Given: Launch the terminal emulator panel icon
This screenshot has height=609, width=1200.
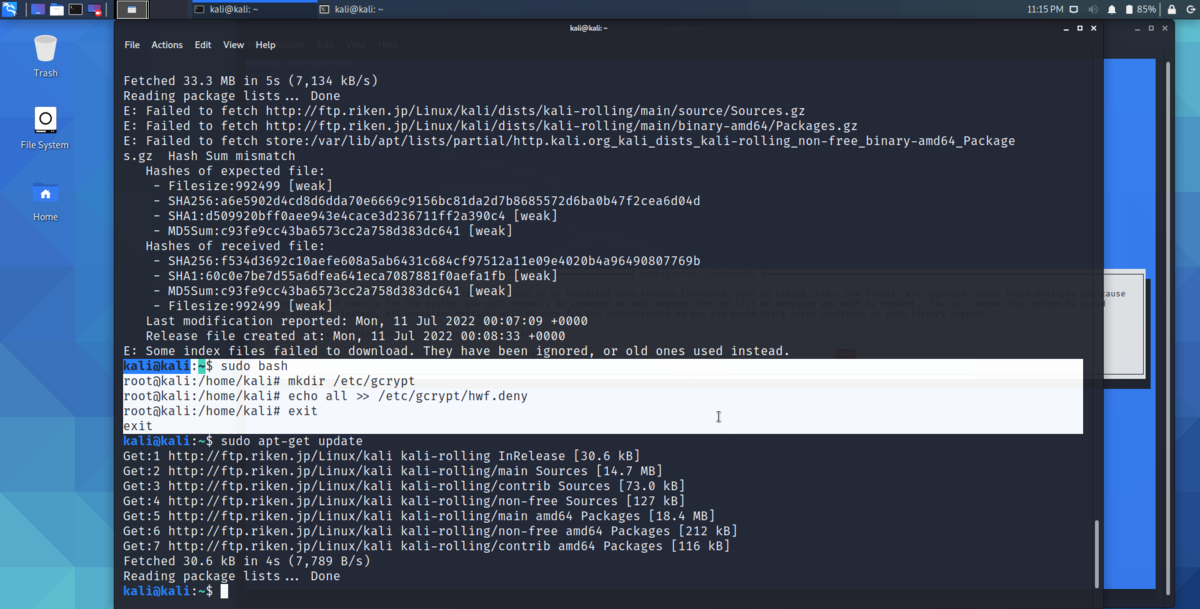Looking at the screenshot, I should pos(76,9).
